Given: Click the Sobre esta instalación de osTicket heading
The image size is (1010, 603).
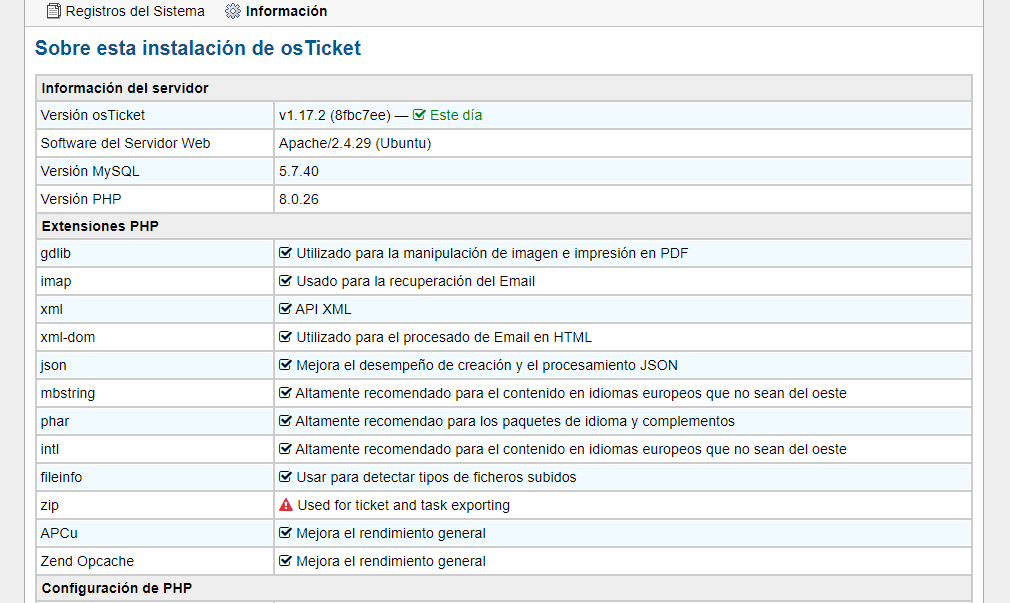Looking at the screenshot, I should click(198, 48).
